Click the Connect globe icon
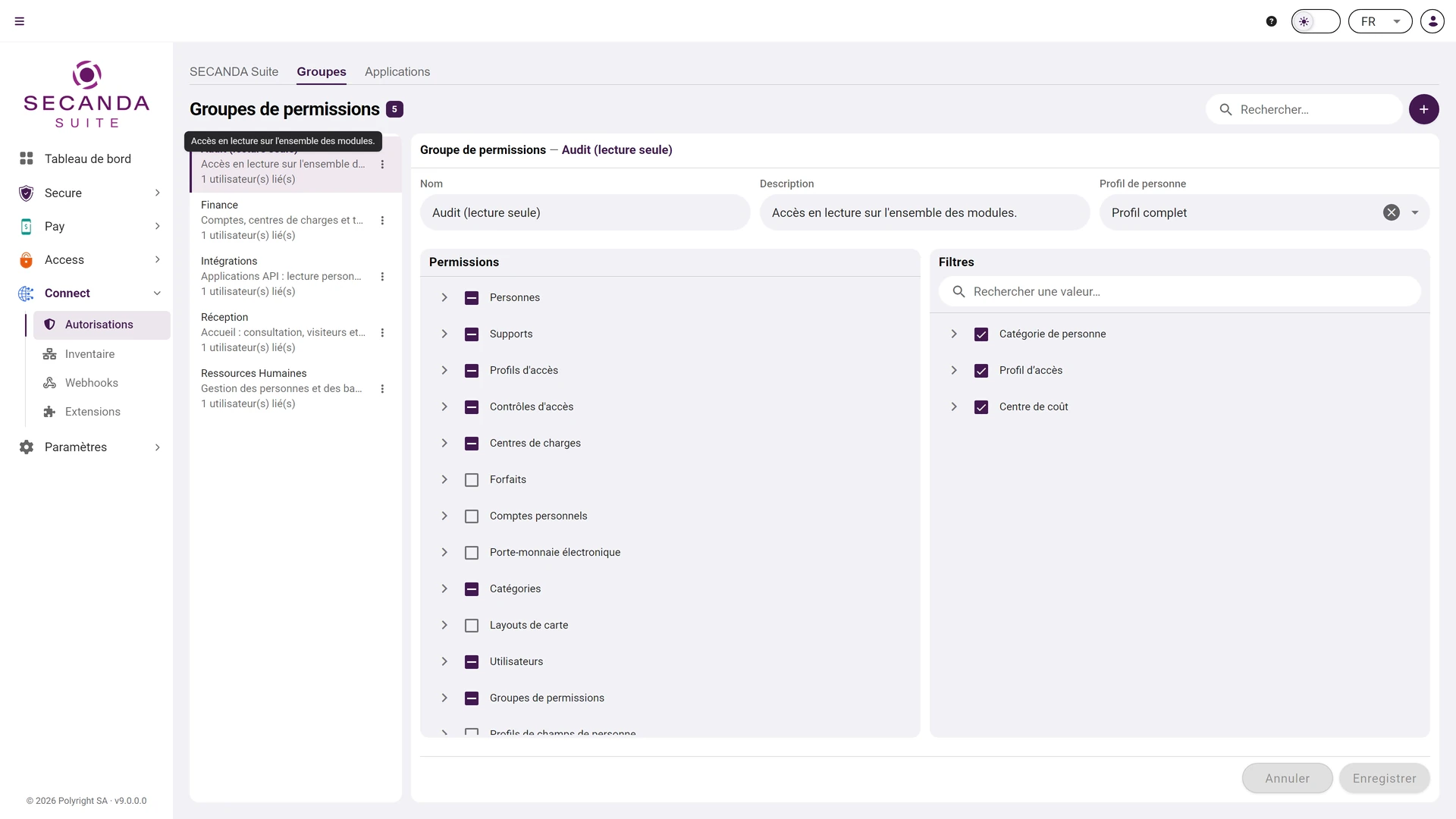 tap(27, 293)
